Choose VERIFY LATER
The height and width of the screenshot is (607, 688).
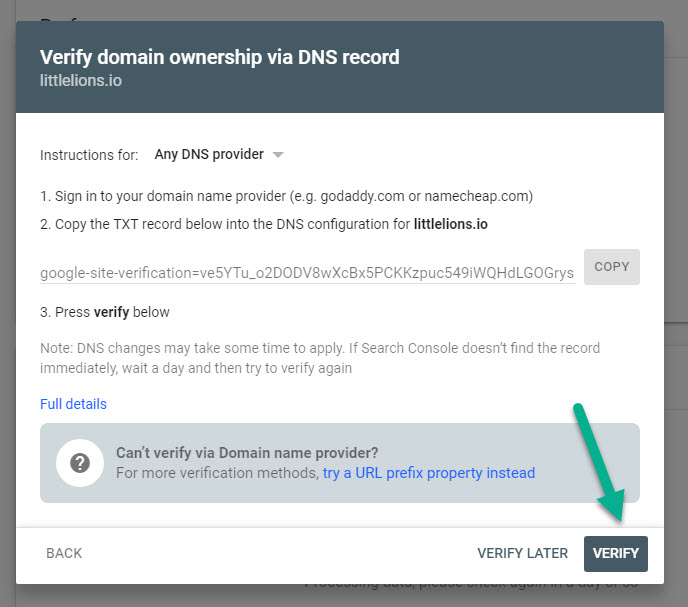coord(522,553)
